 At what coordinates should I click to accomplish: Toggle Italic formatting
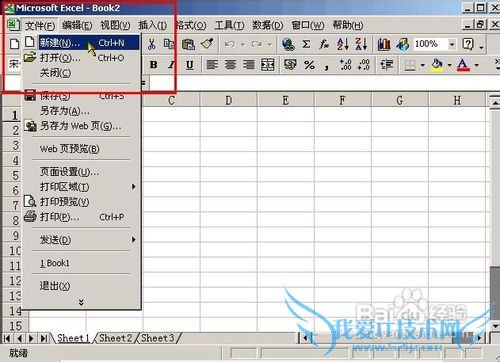coord(172,65)
